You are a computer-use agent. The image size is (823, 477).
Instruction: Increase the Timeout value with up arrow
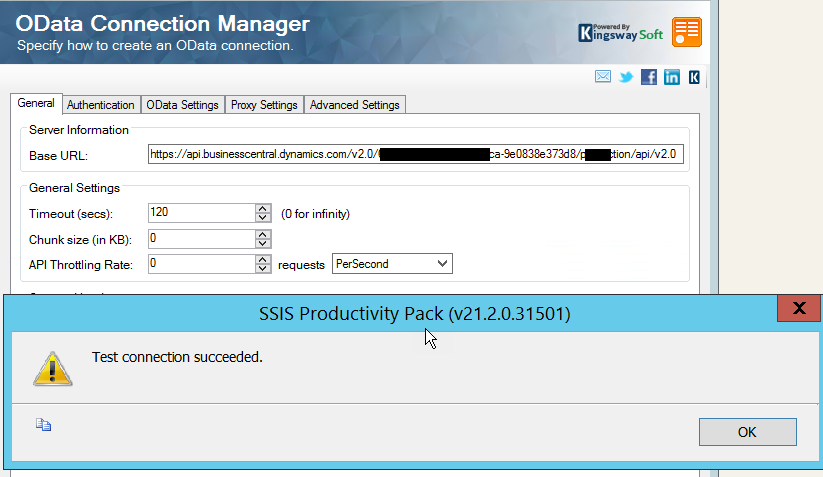263,208
